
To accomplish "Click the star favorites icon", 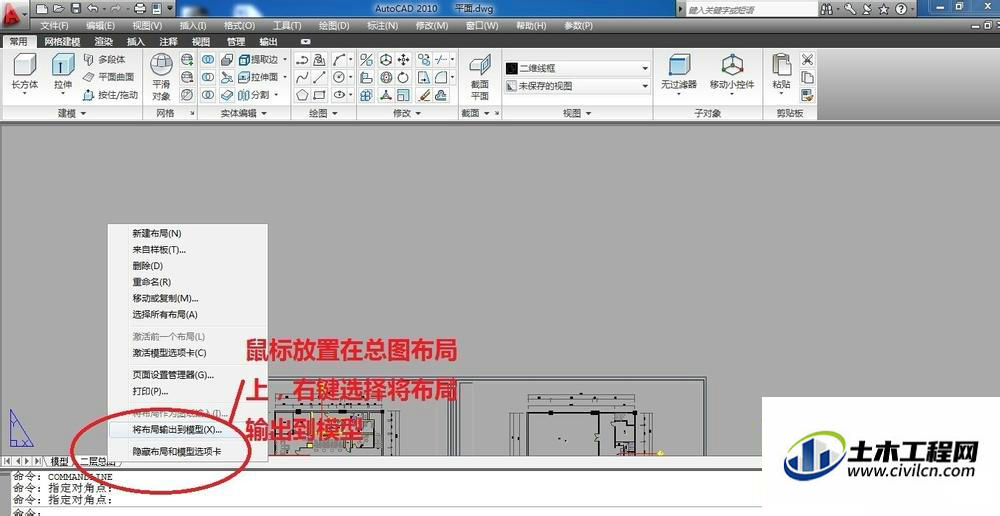I will coord(883,9).
